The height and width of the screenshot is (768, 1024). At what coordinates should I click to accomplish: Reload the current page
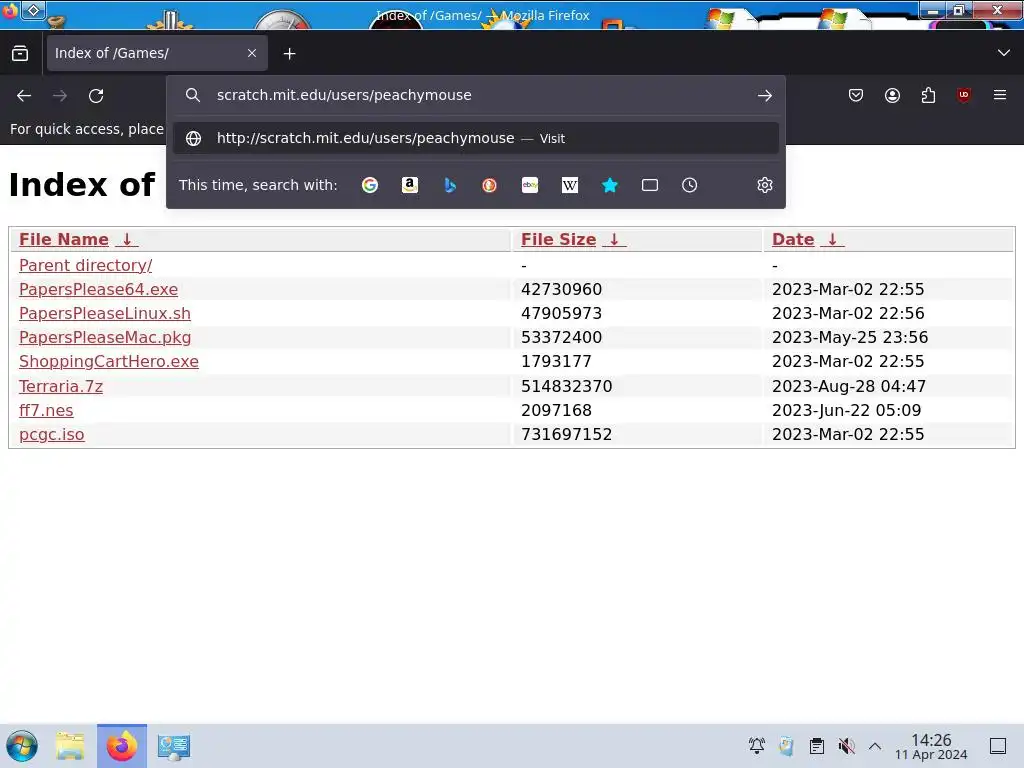tap(96, 96)
